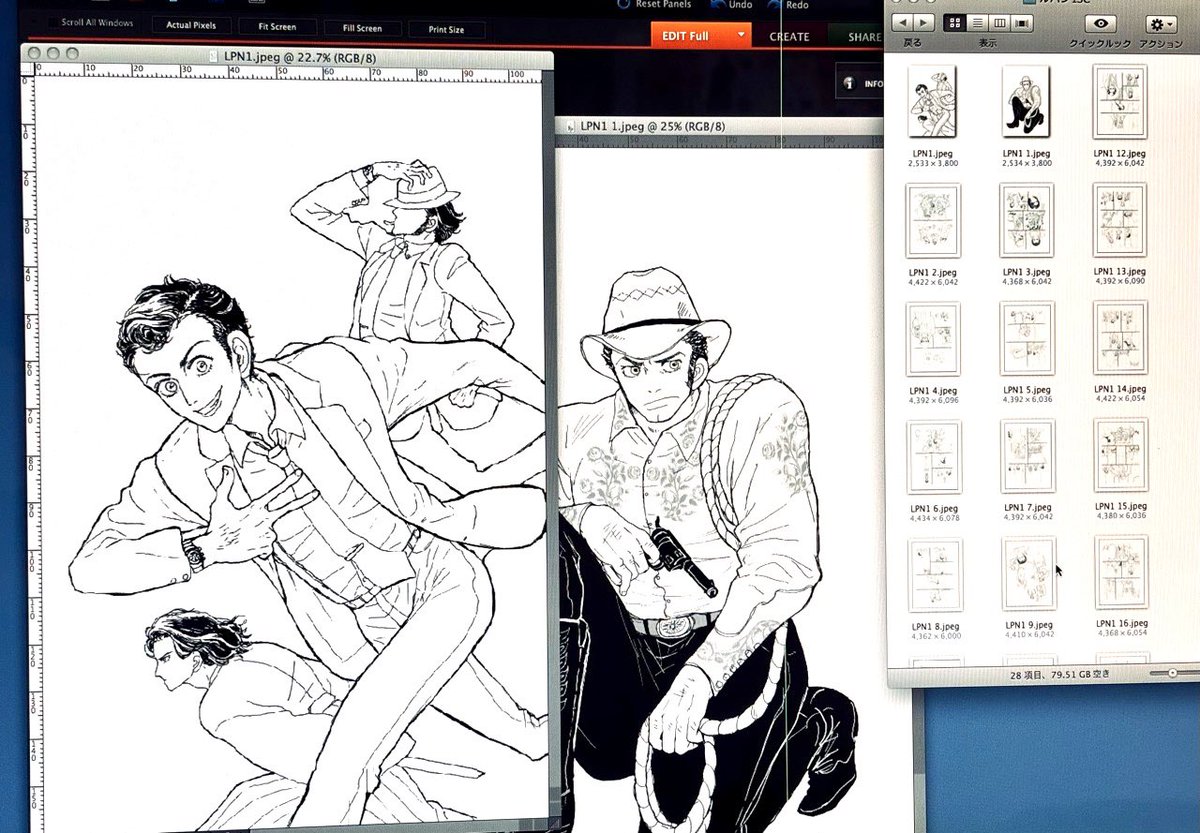This screenshot has height=833, width=1200.
Task: Select the LPN1.jpeg thumbnail in Finder
Action: coord(932,101)
